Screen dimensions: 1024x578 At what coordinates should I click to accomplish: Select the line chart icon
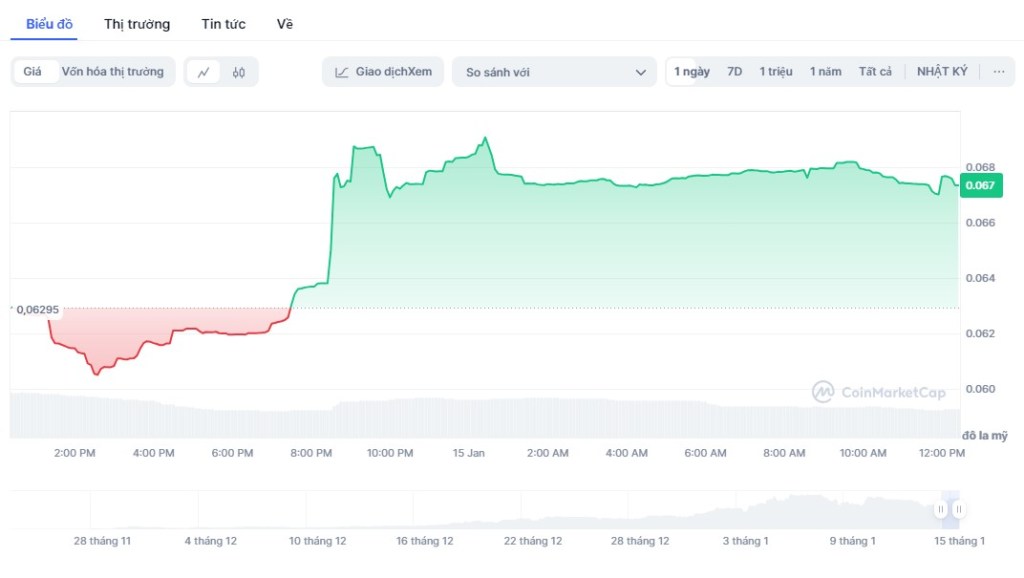tap(204, 72)
